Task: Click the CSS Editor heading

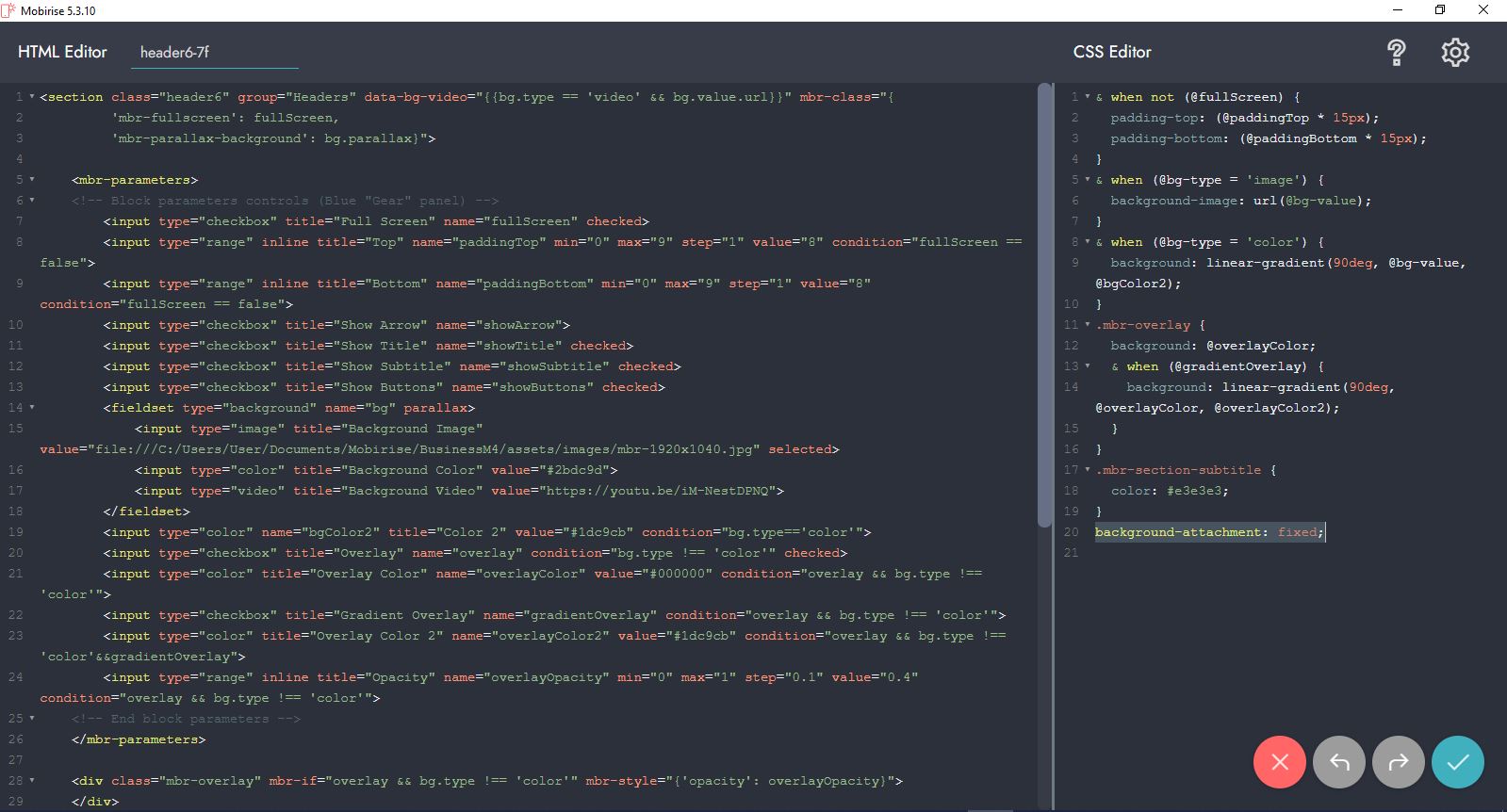Action: click(x=1112, y=52)
